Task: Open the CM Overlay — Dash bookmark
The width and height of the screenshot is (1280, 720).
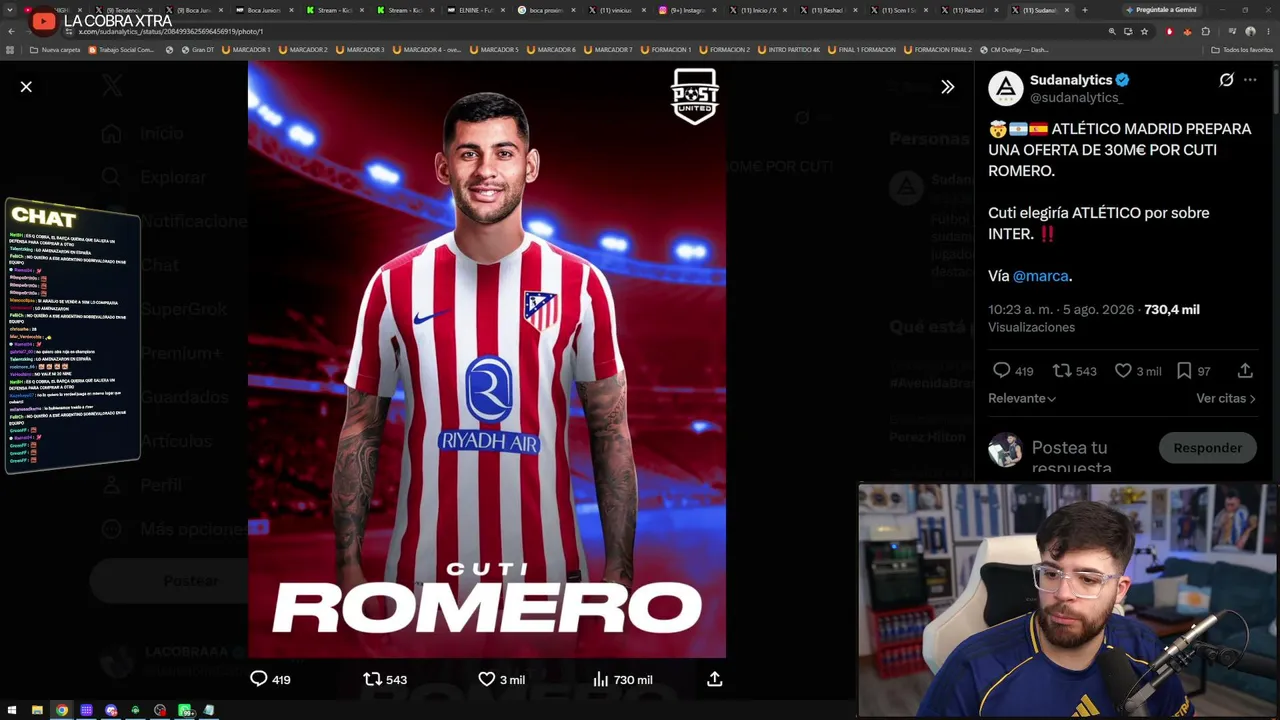Action: [x=1014, y=50]
